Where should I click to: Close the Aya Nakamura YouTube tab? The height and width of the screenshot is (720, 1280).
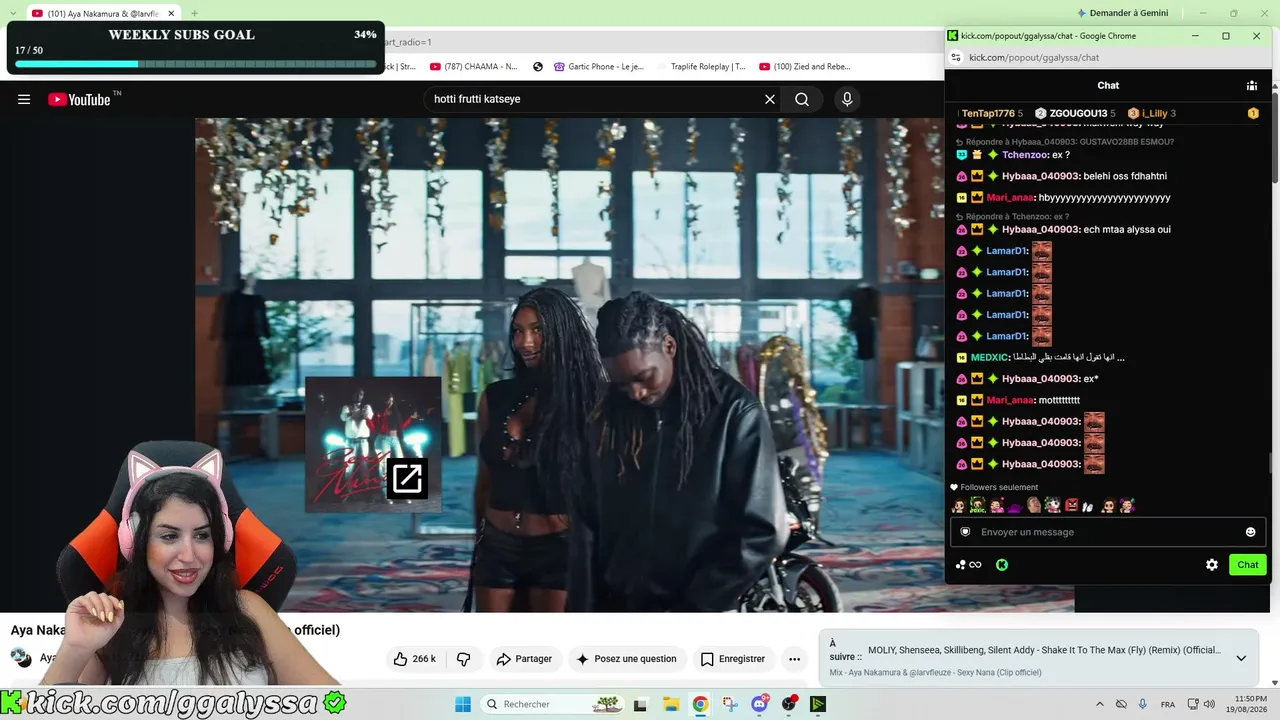[171, 13]
